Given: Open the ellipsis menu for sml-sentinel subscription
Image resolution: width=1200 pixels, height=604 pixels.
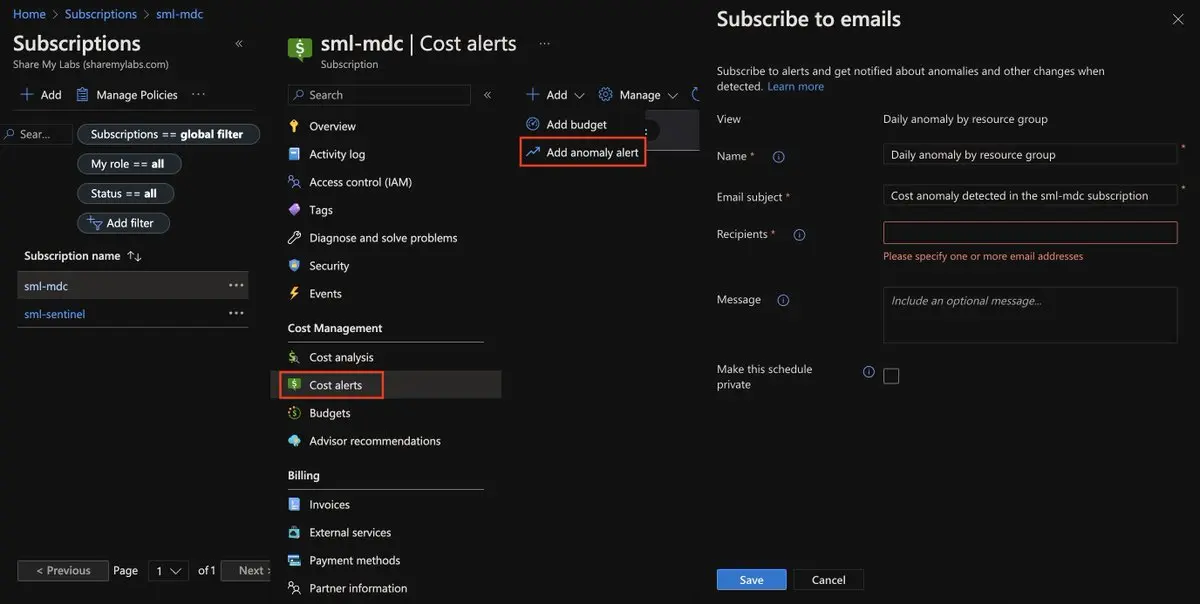Looking at the screenshot, I should 236,314.
